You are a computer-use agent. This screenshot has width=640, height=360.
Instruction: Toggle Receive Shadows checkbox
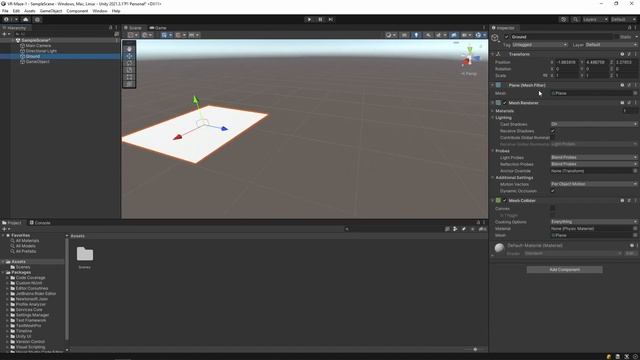click(x=553, y=131)
